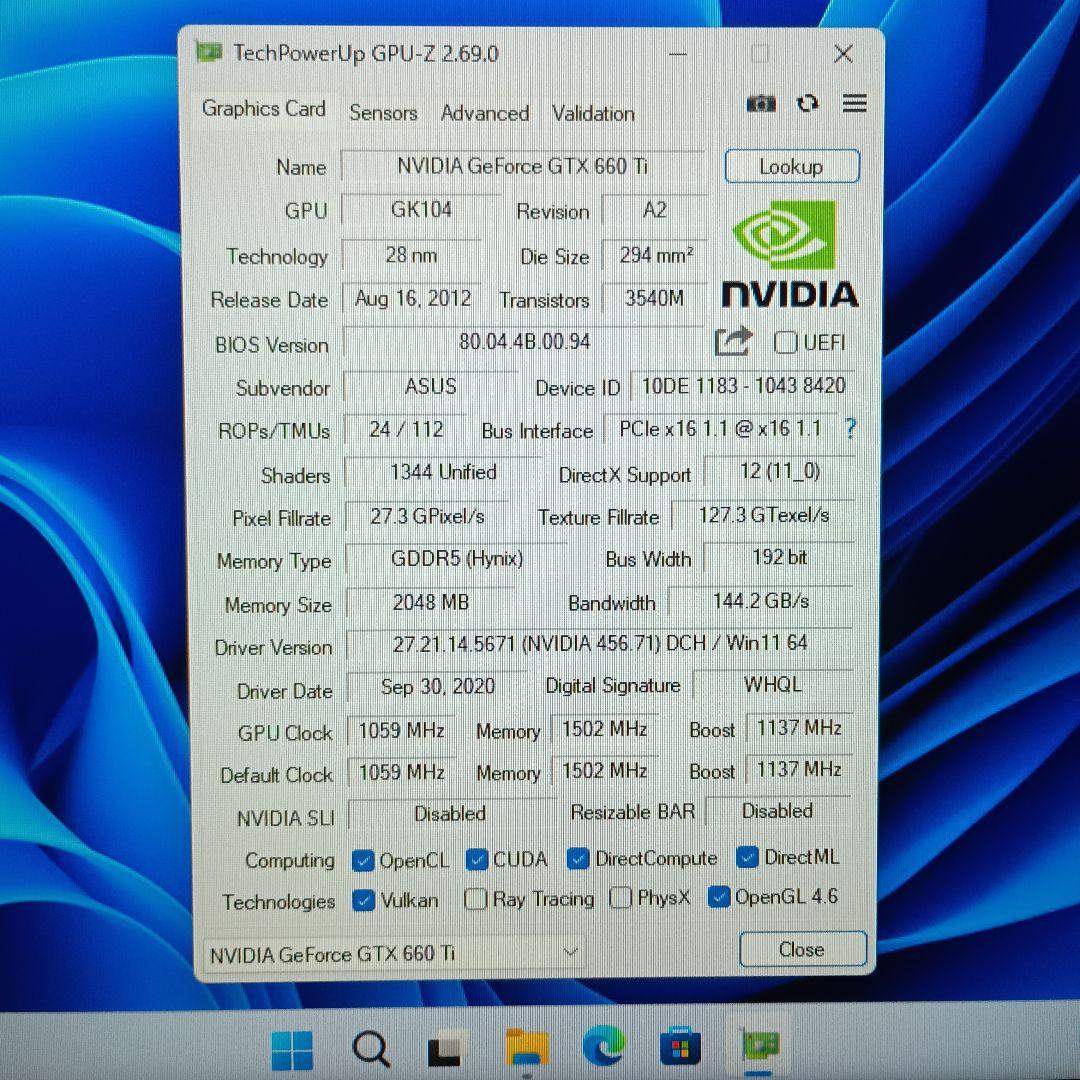Click the Device ID 10DE 1183 value
This screenshot has width=1080, height=1080.
coord(743,385)
